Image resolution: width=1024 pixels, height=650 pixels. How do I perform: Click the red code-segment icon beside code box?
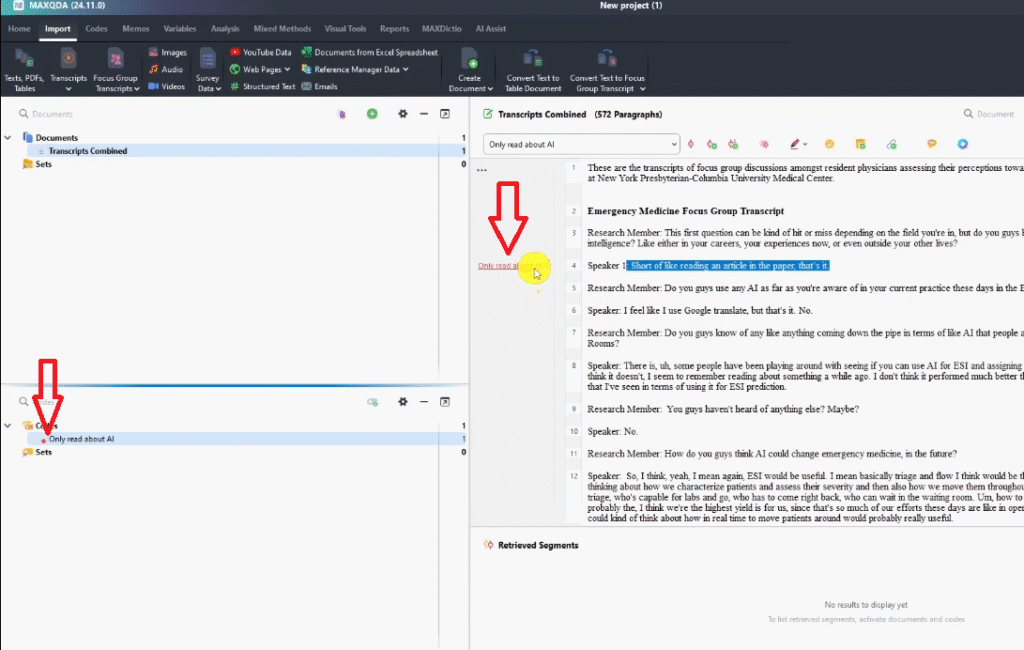click(x=690, y=144)
